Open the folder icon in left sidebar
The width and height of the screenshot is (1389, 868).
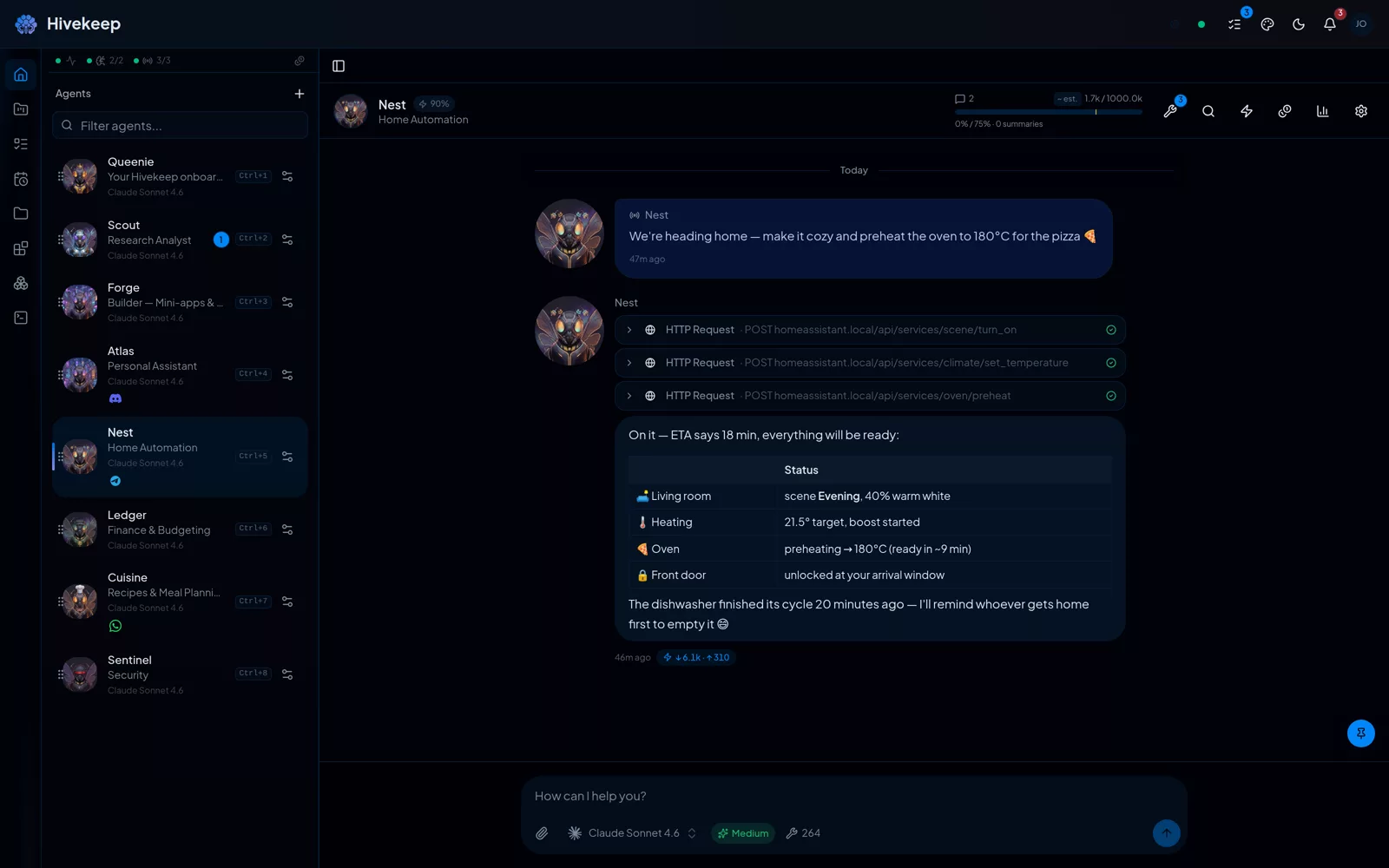pyautogui.click(x=21, y=214)
